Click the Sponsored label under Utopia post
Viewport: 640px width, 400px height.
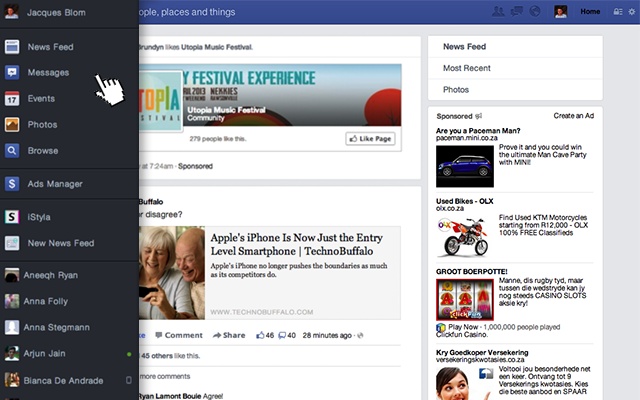[195, 166]
